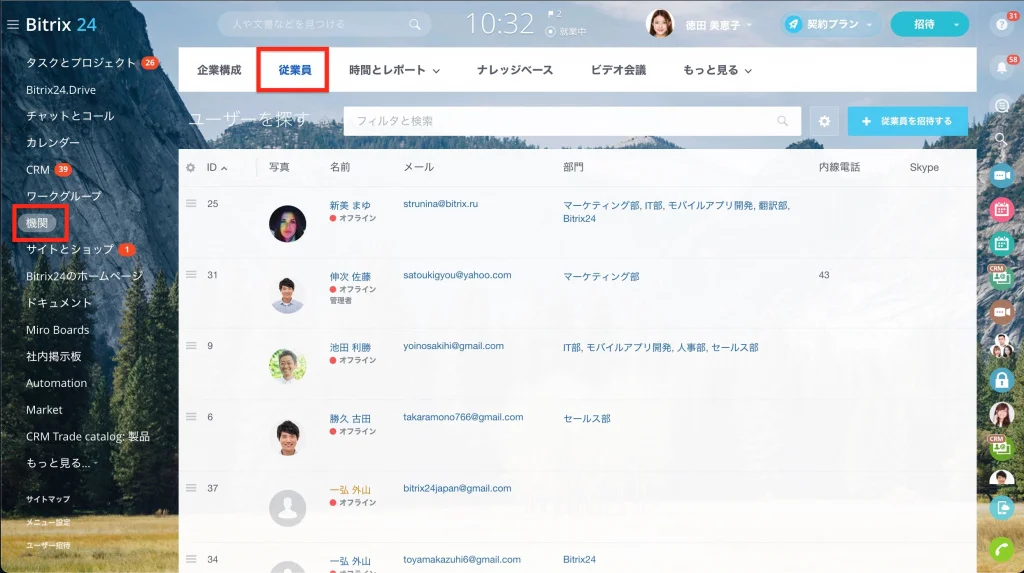The image size is (1024, 573).
Task: Switch to 企業構成 tab
Action: [219, 70]
